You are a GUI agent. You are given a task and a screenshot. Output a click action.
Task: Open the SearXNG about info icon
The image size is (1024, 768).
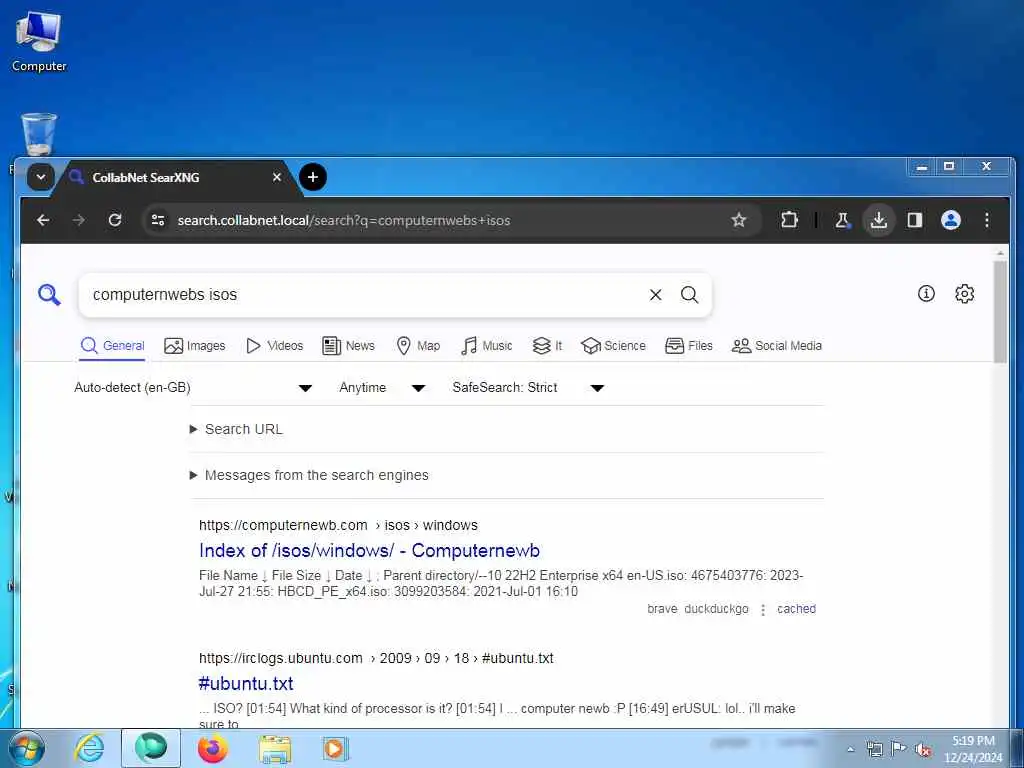coord(926,294)
